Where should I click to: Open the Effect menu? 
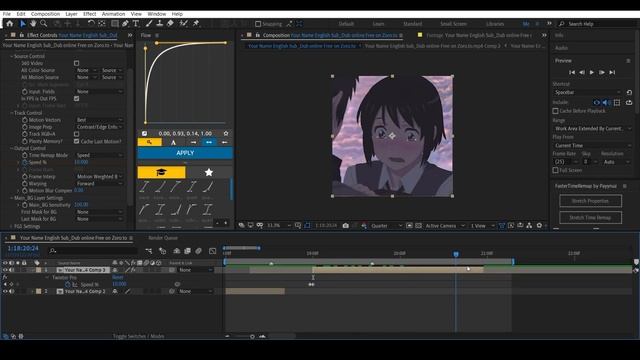click(x=90, y=14)
